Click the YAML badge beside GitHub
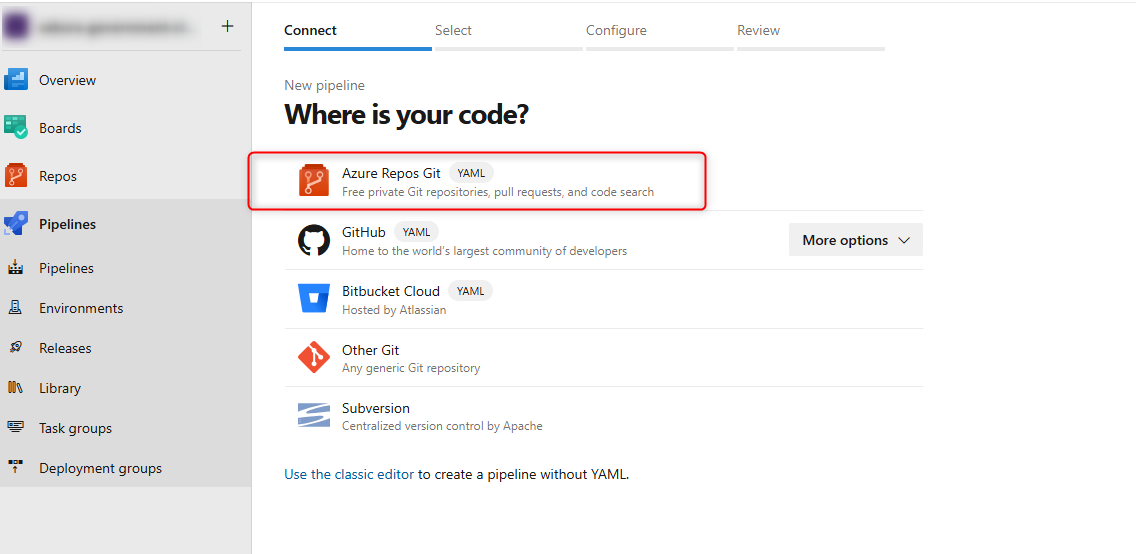This screenshot has height=554, width=1136. pyautogui.click(x=417, y=232)
